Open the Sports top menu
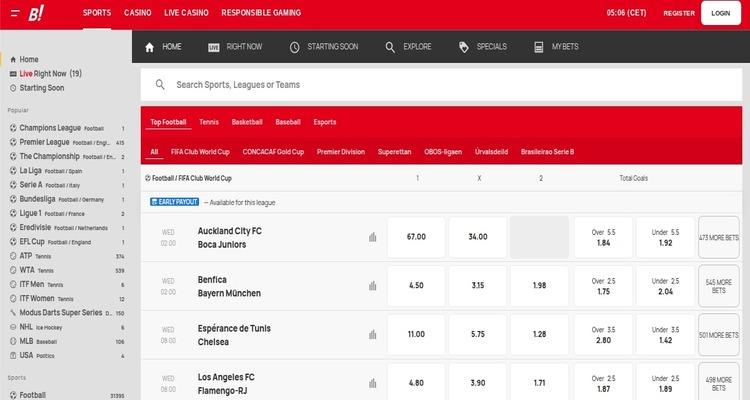The width and height of the screenshot is (750, 400). point(97,13)
